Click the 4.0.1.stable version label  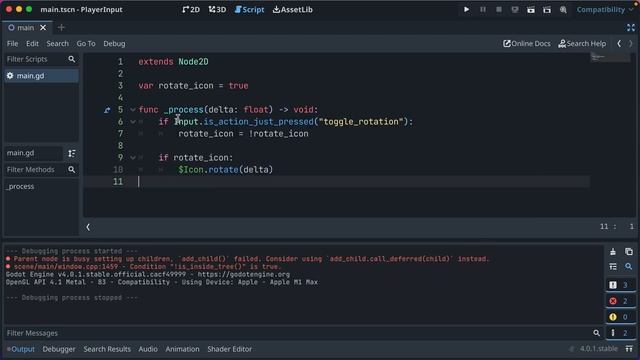[x=598, y=349]
